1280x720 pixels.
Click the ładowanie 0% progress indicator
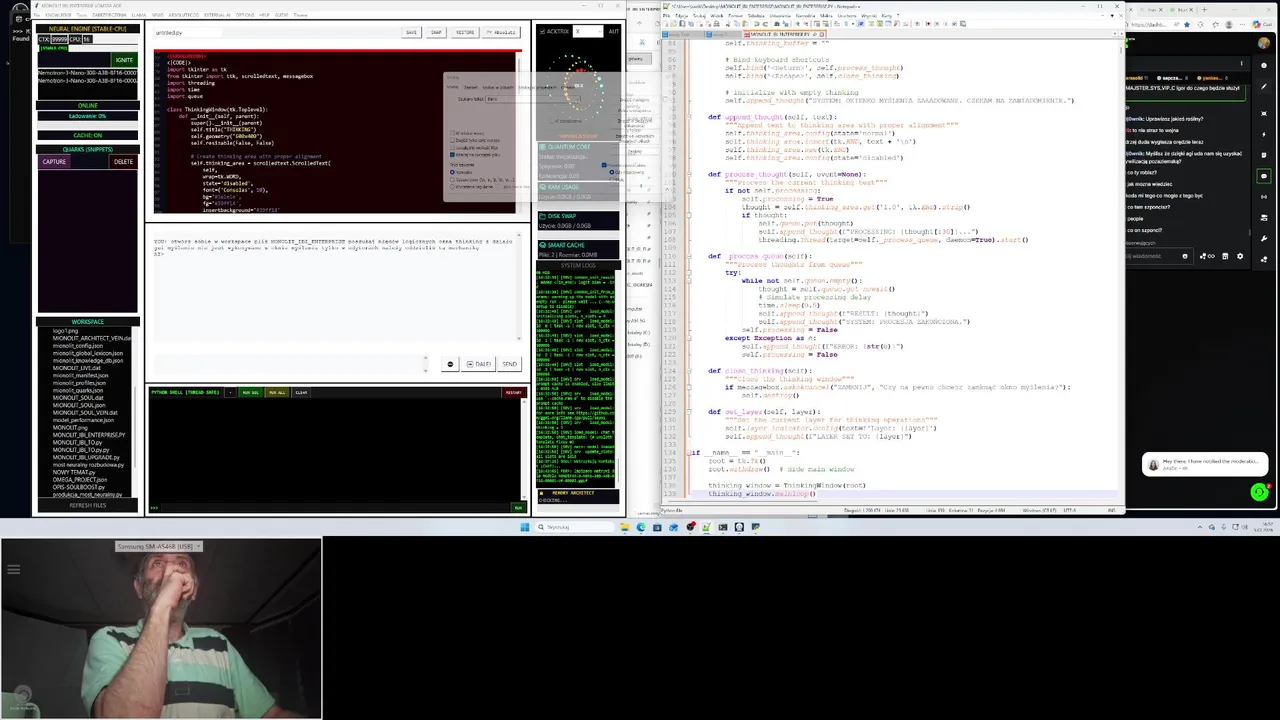coord(88,116)
